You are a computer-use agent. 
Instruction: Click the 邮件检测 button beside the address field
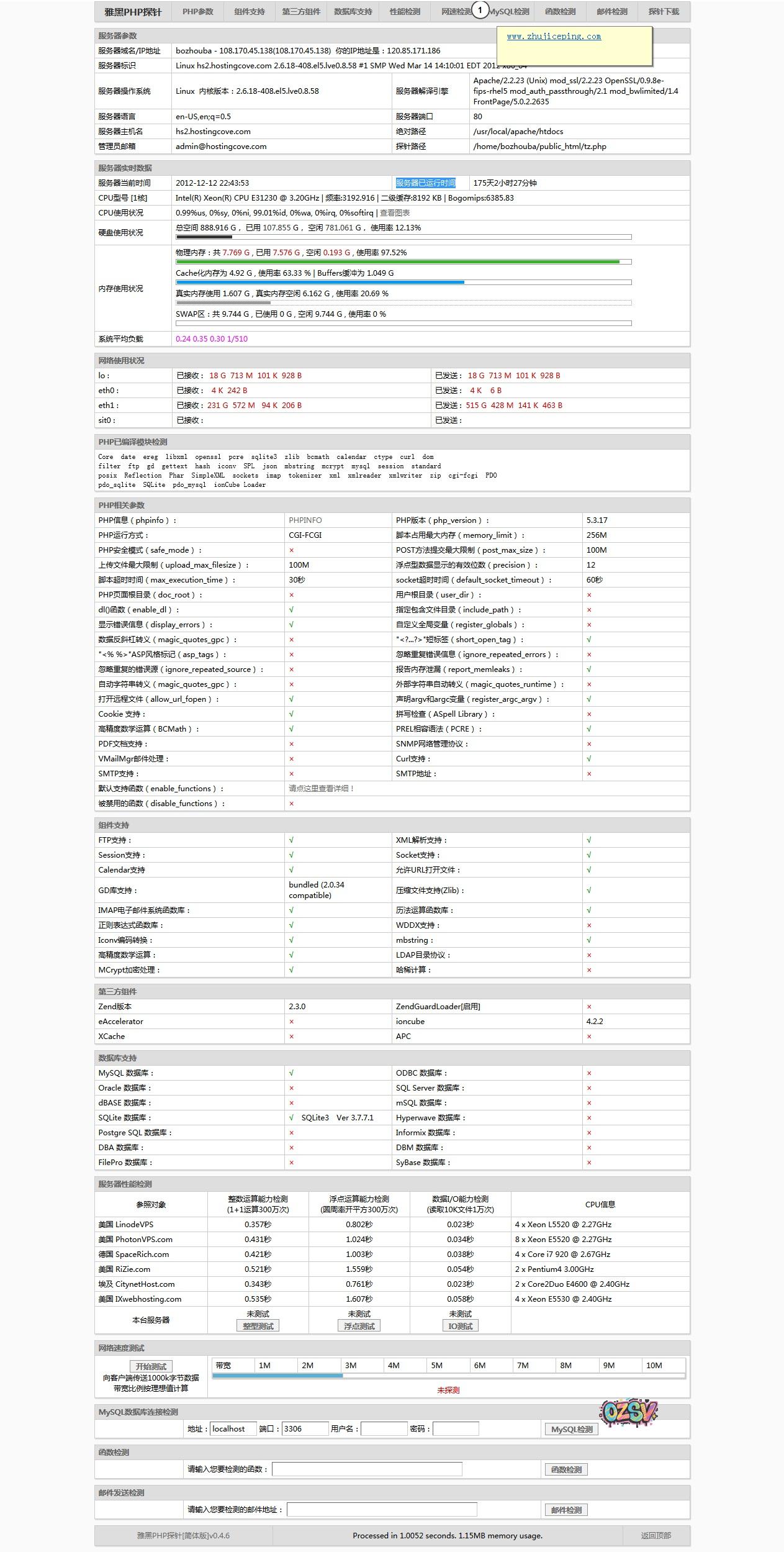(x=566, y=1510)
